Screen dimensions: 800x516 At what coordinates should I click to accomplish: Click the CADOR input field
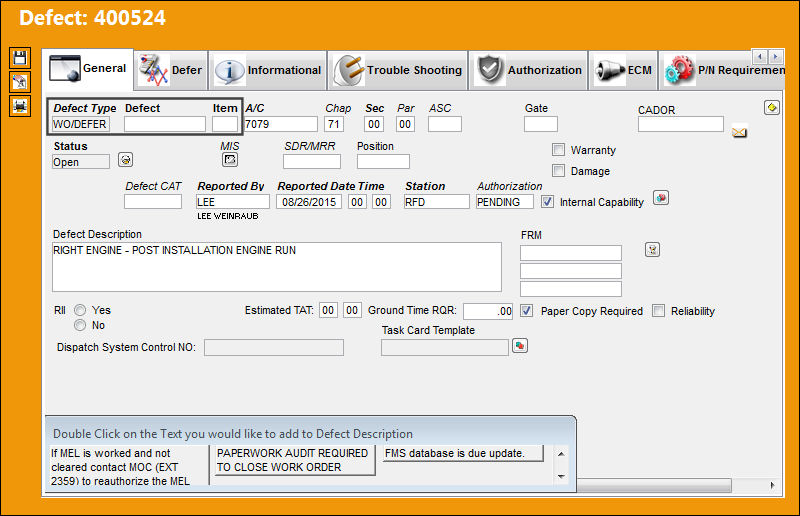[x=681, y=124]
